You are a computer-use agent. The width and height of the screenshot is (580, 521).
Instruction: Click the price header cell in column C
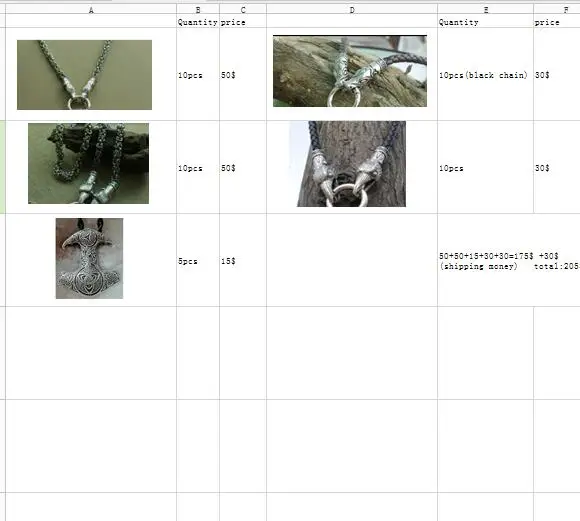pyautogui.click(x=243, y=22)
